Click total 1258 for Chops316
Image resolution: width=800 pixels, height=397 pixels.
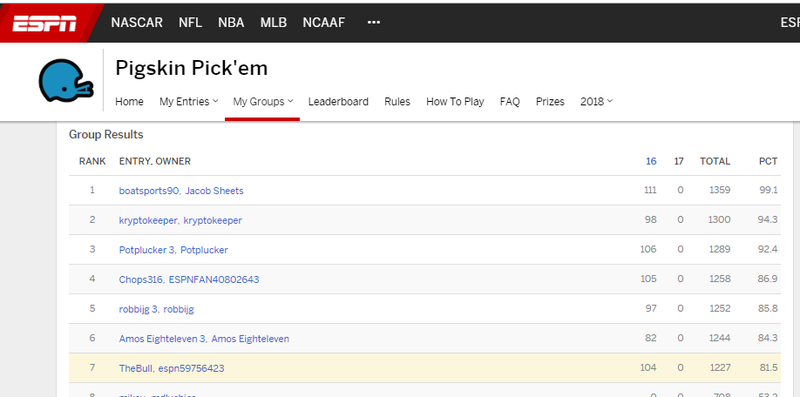click(719, 279)
